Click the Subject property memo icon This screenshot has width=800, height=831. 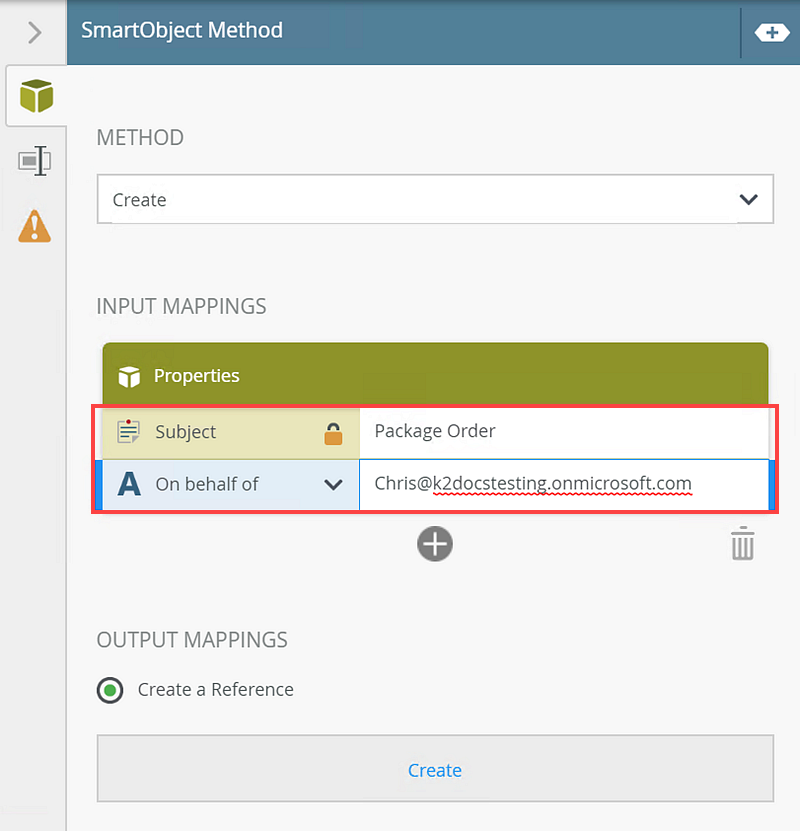tap(128, 432)
